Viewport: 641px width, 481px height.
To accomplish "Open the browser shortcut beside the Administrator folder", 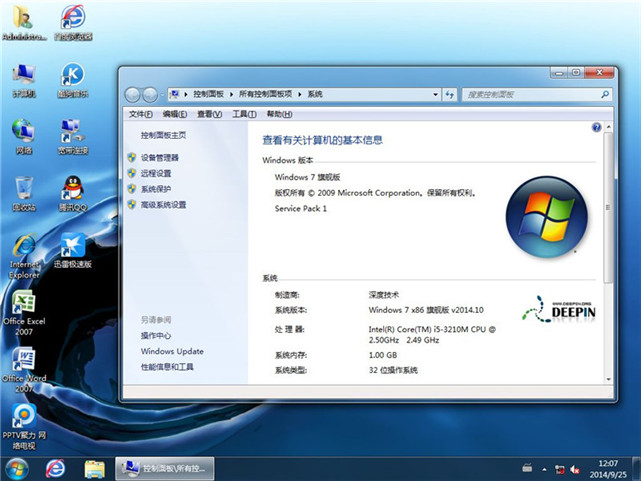I will (73, 22).
